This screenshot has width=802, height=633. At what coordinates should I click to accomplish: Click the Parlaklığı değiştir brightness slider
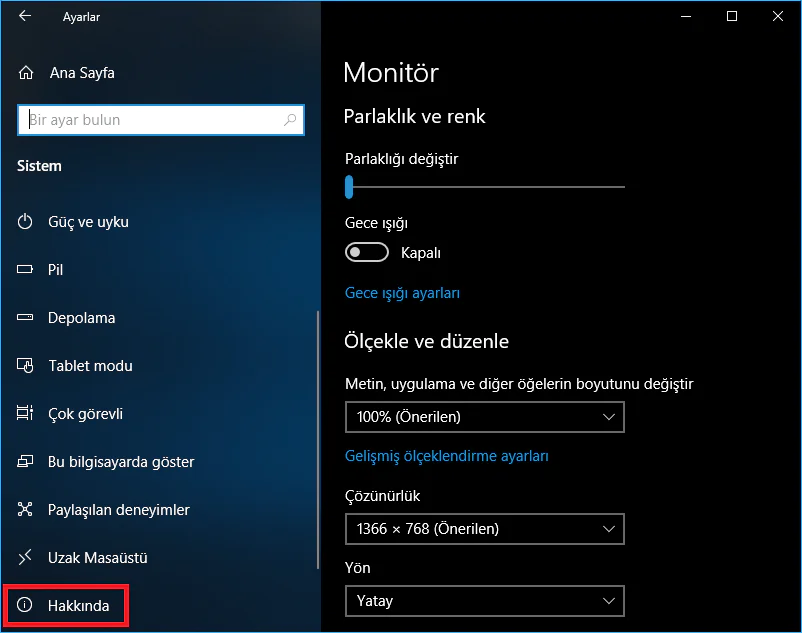click(485, 187)
